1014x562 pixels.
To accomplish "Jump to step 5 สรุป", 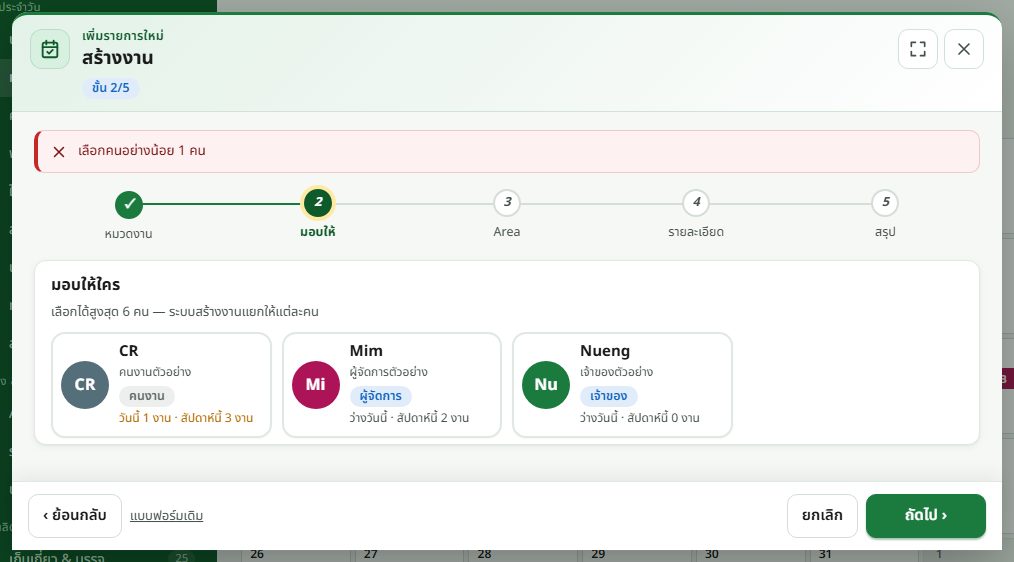I will click(x=885, y=203).
